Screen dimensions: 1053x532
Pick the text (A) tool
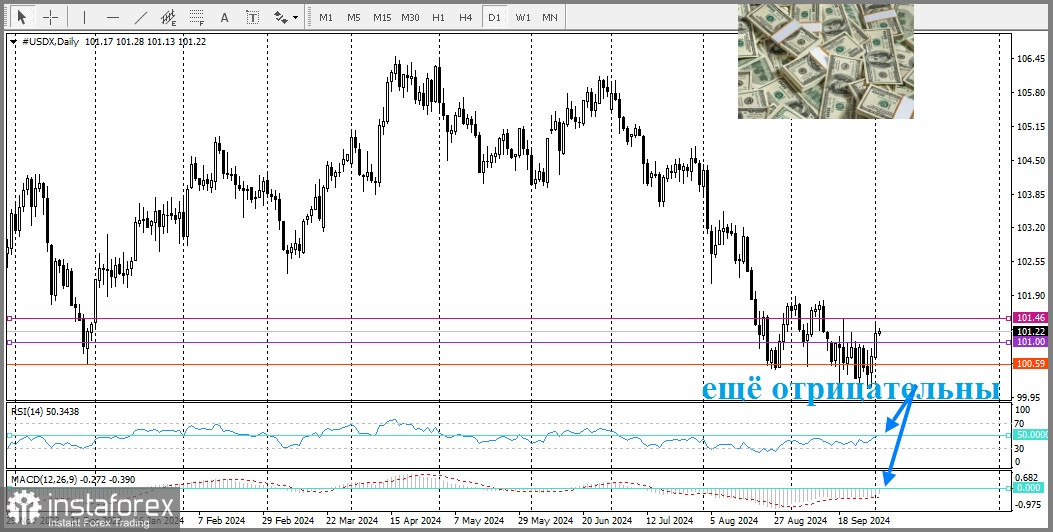coord(224,17)
